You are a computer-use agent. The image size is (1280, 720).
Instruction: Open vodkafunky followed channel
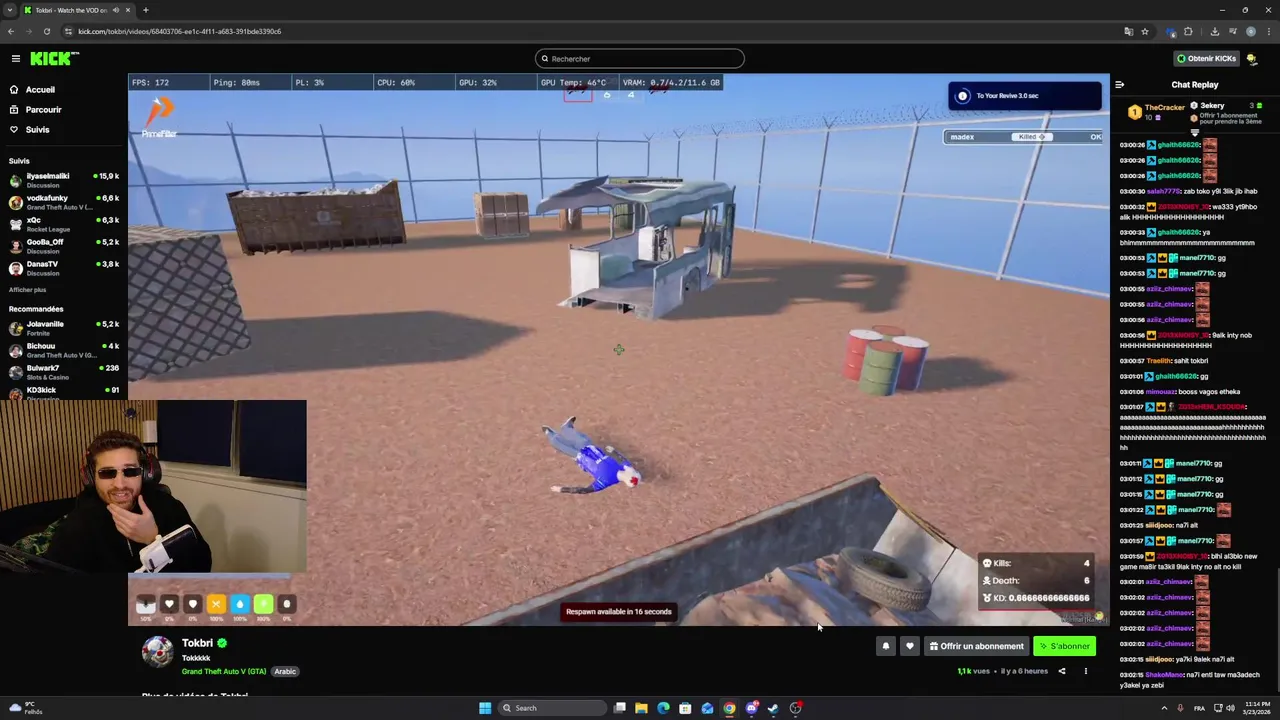pos(64,202)
